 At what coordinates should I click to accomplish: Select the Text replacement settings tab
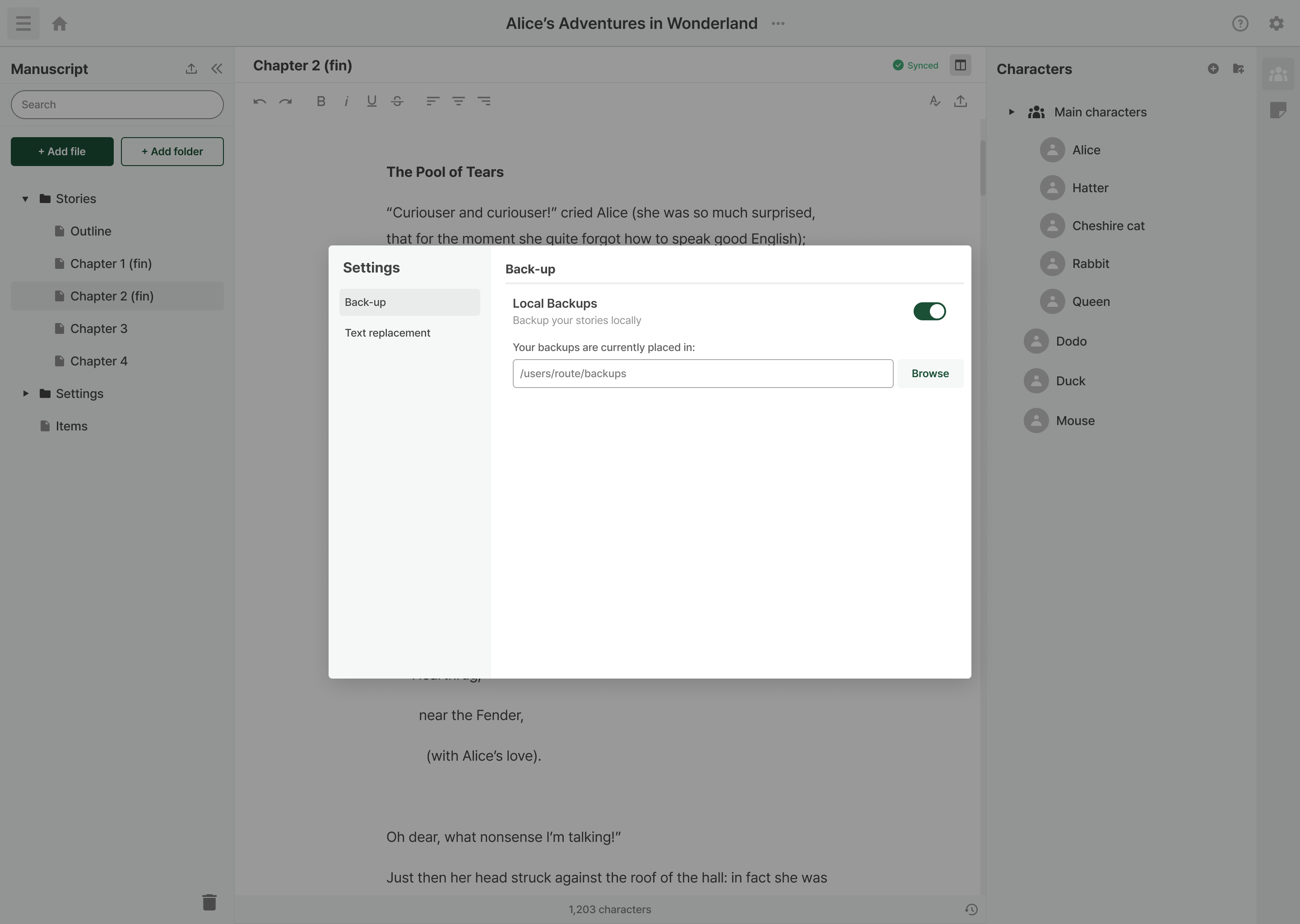pyautogui.click(x=410, y=333)
